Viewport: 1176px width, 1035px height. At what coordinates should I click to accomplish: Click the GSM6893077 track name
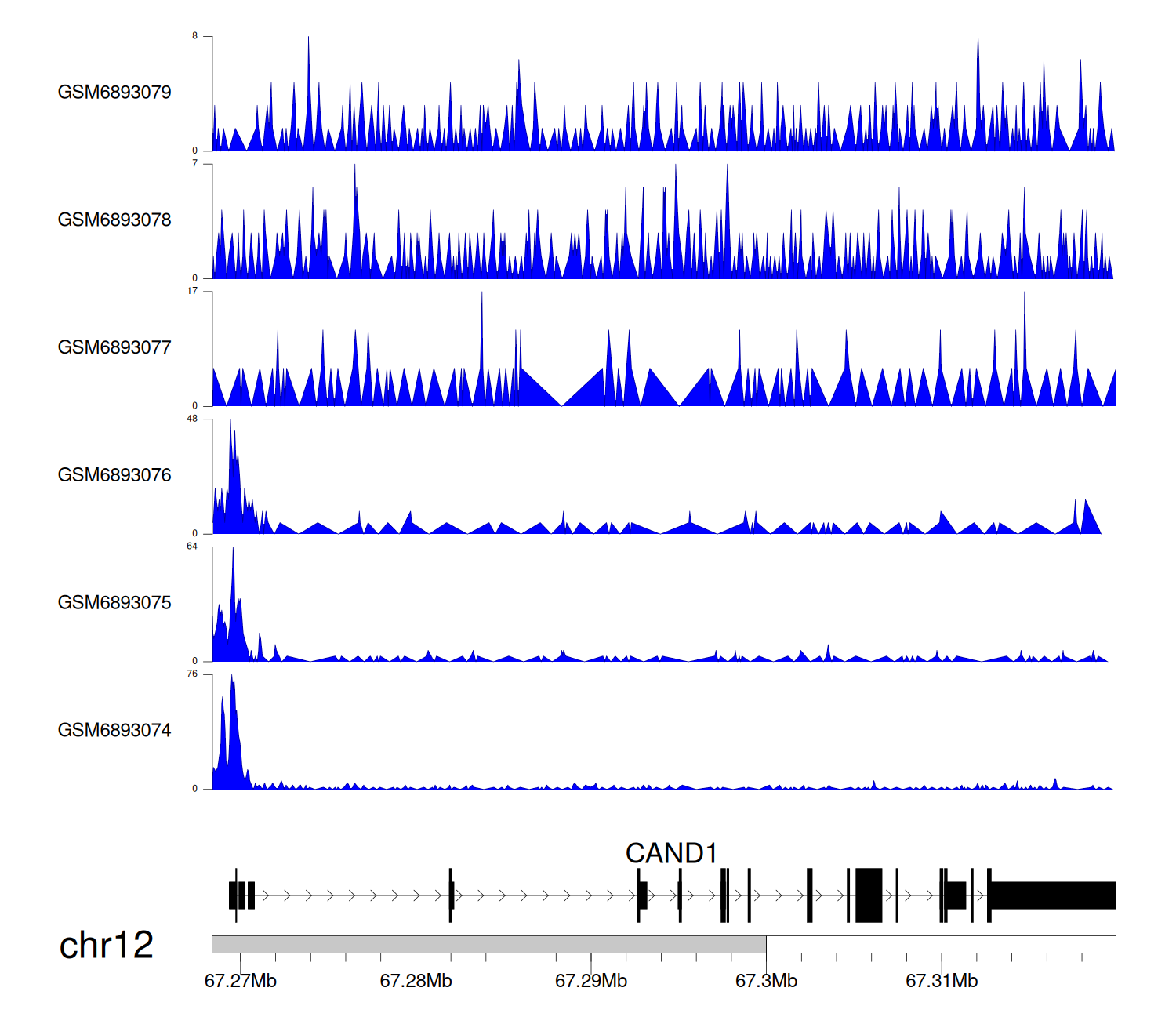coord(114,348)
